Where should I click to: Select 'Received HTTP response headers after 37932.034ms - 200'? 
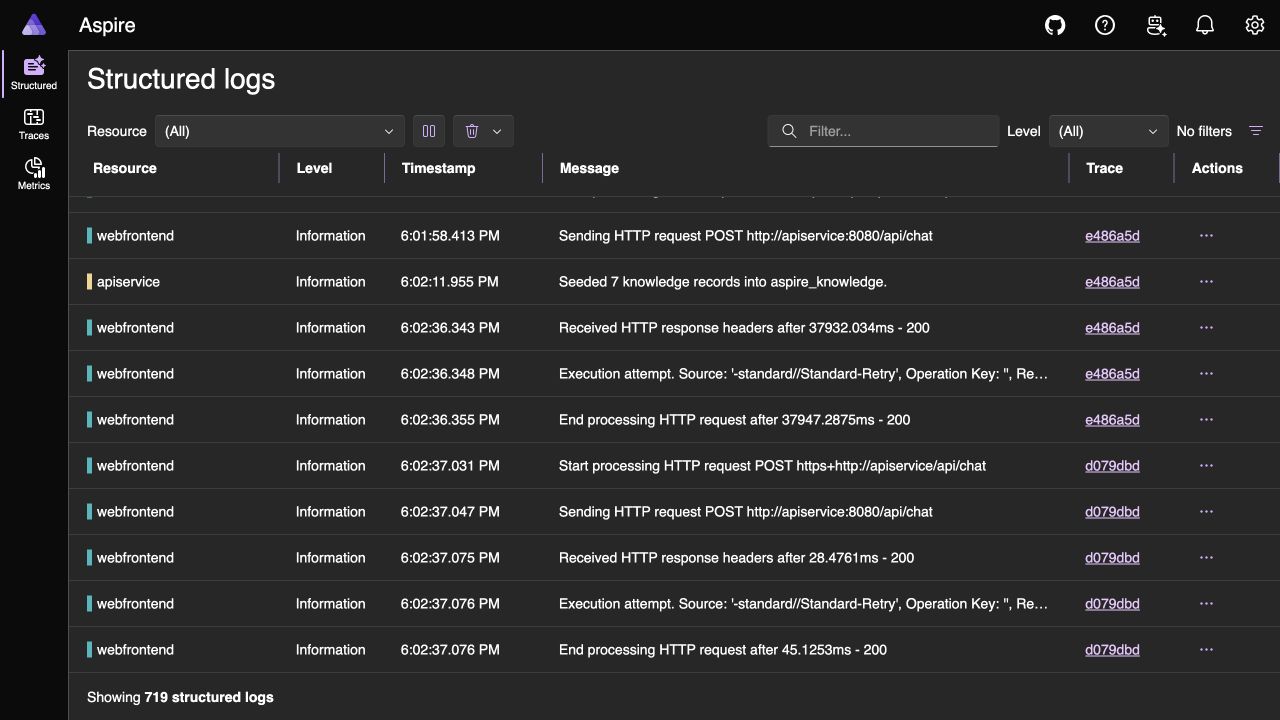point(744,328)
